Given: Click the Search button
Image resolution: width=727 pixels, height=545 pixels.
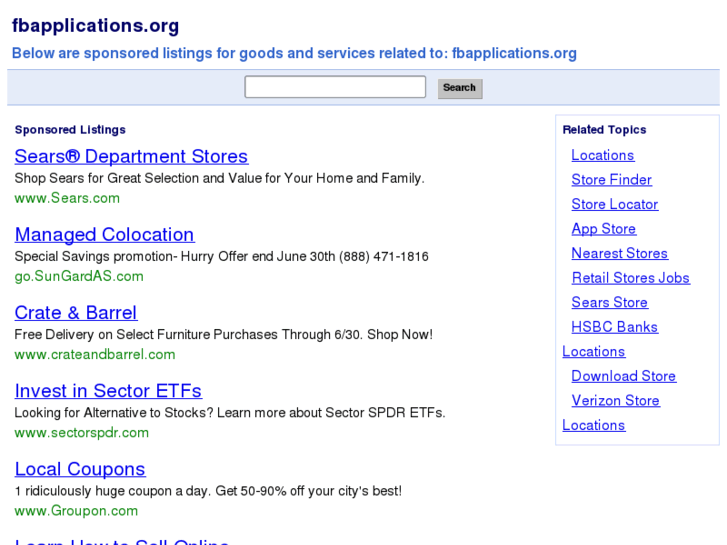Looking at the screenshot, I should point(460,88).
